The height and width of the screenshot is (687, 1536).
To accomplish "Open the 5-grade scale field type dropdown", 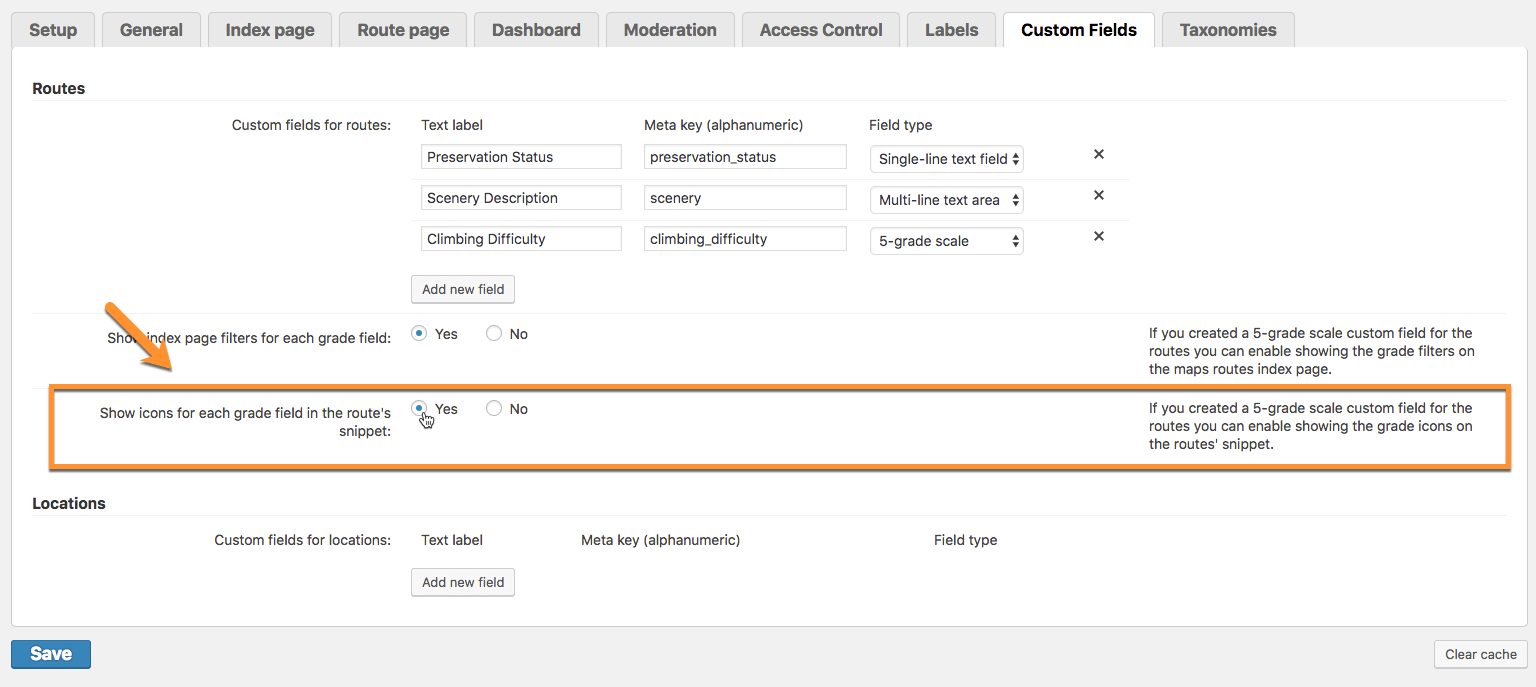I will point(946,241).
